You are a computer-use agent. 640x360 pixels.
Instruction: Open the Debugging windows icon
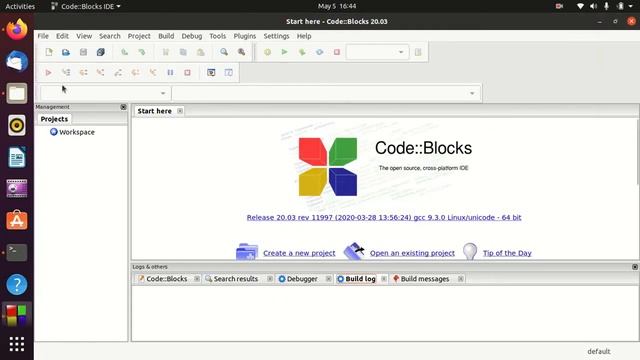coord(211,72)
